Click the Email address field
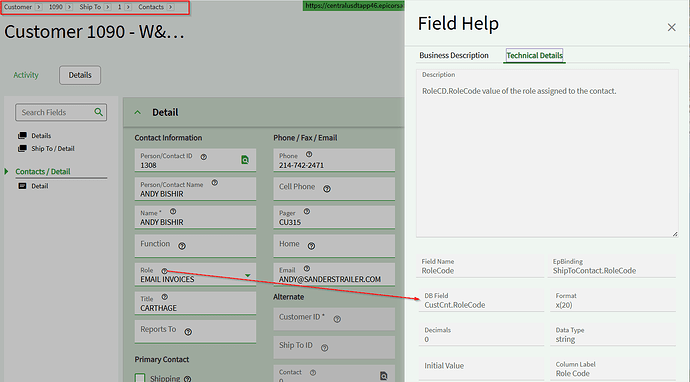 pyautogui.click(x=334, y=275)
